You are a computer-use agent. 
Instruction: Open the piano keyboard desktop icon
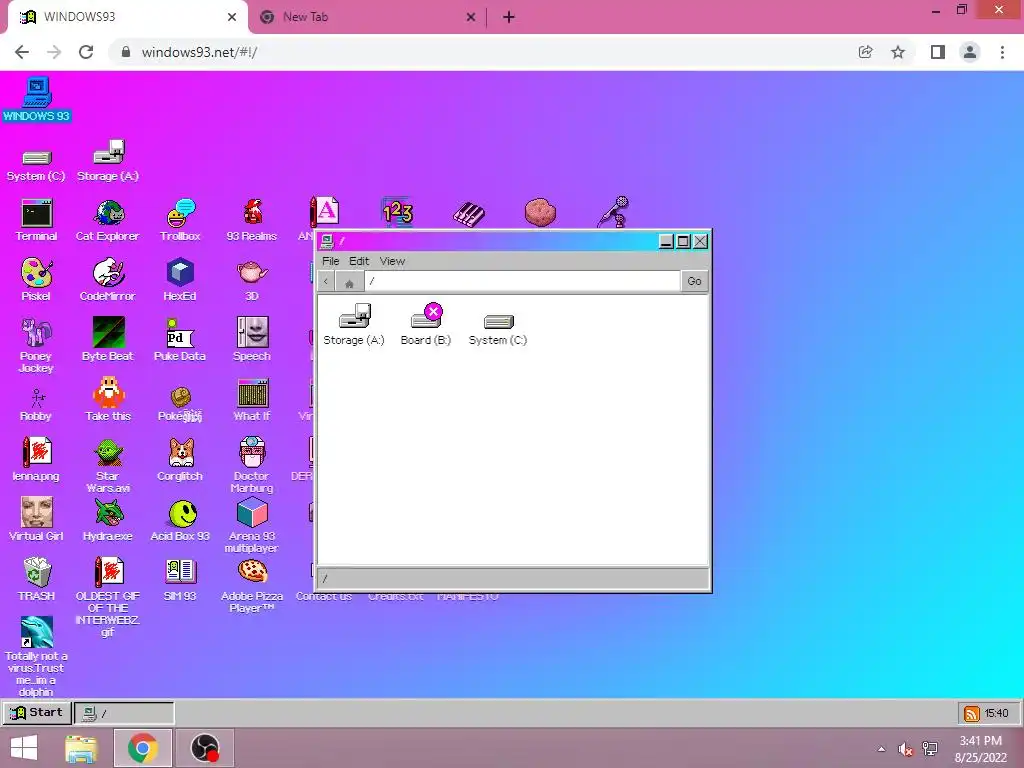click(x=469, y=214)
